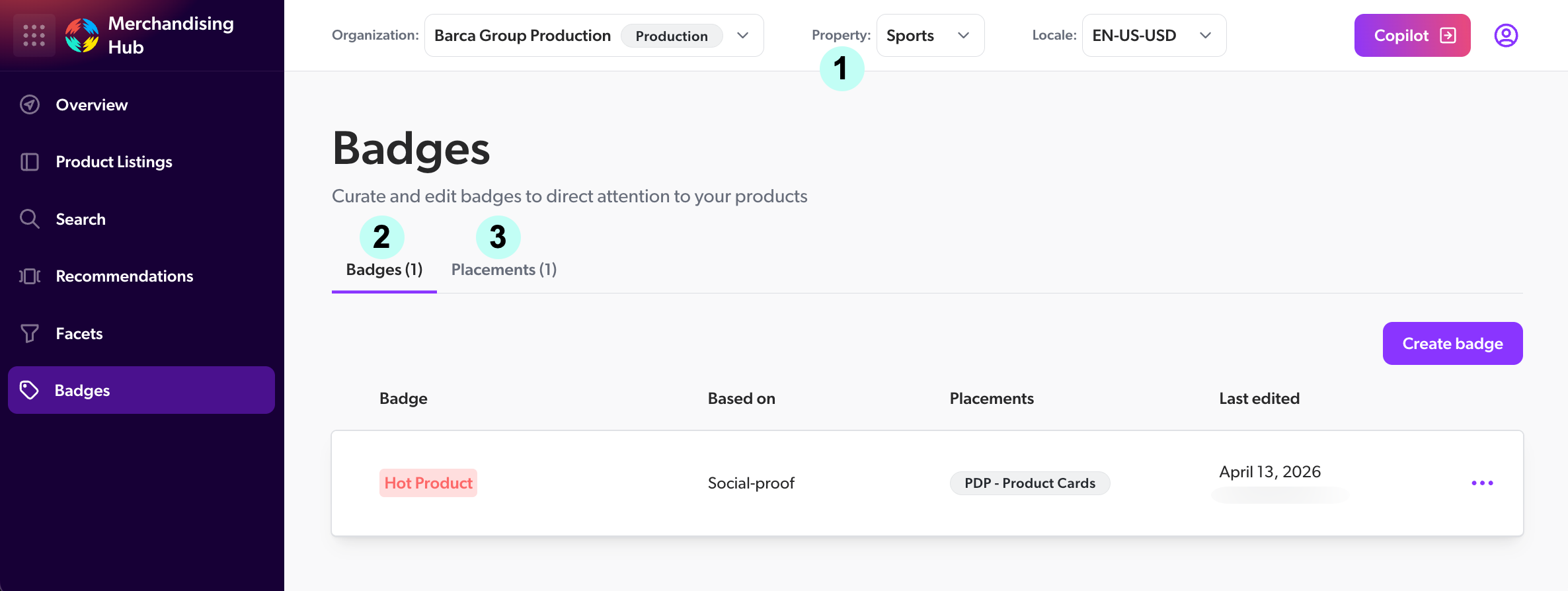
Task: Click the Create badge button
Action: [1452, 344]
